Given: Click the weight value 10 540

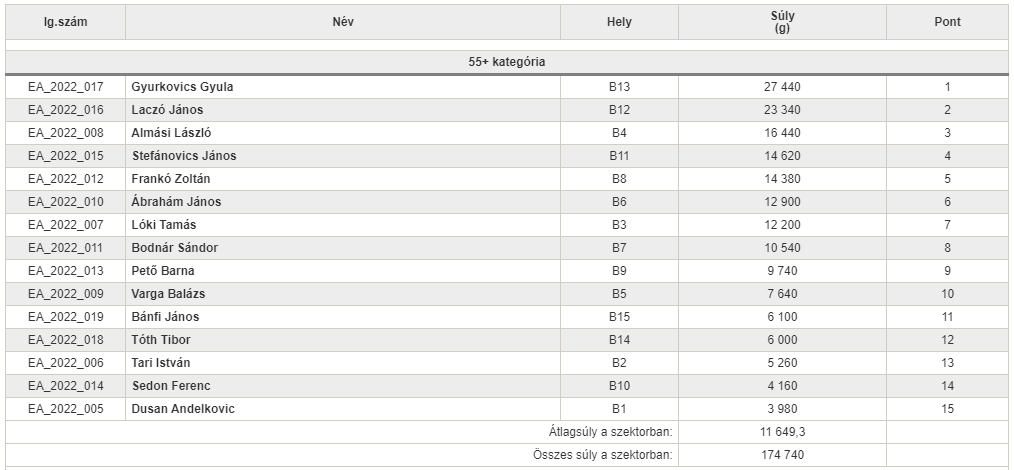Looking at the screenshot, I should [x=782, y=248].
